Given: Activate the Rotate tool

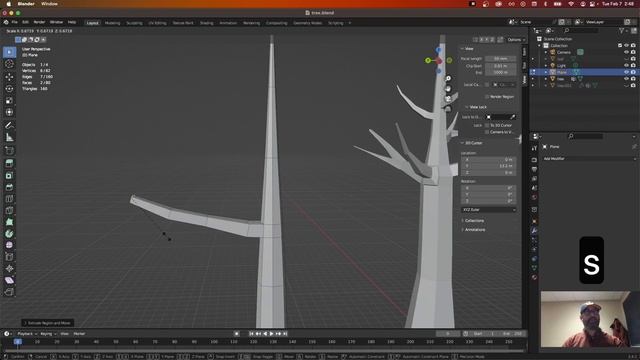Looking at the screenshot, I should (9, 89).
